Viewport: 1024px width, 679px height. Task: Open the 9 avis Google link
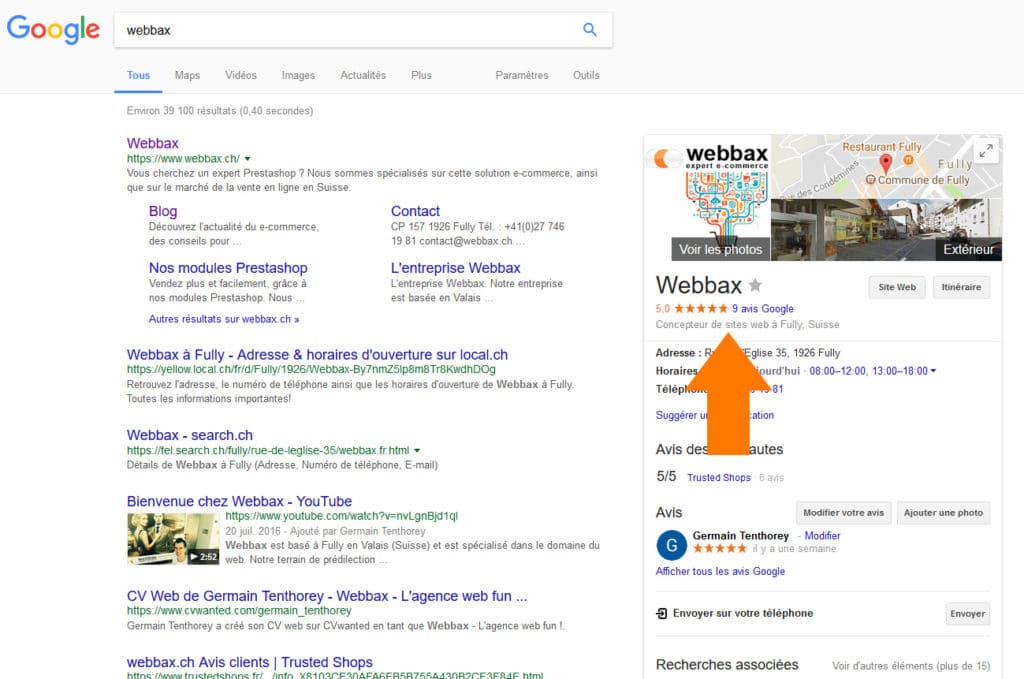(x=763, y=309)
